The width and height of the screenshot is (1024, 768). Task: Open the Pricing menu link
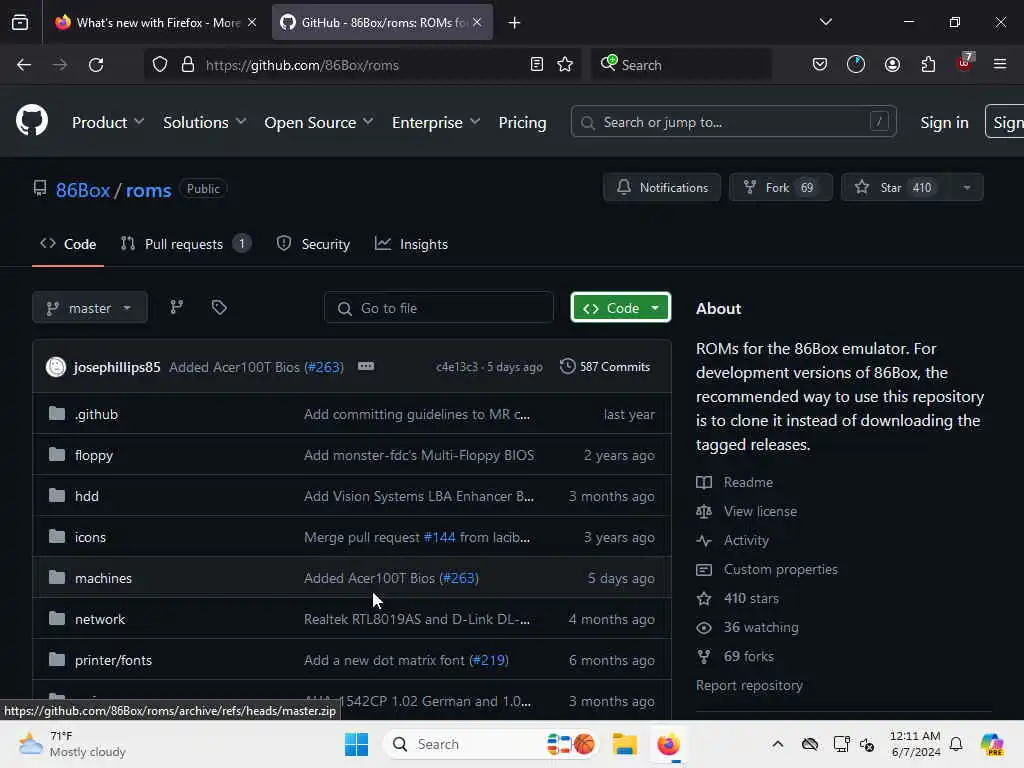tap(522, 122)
